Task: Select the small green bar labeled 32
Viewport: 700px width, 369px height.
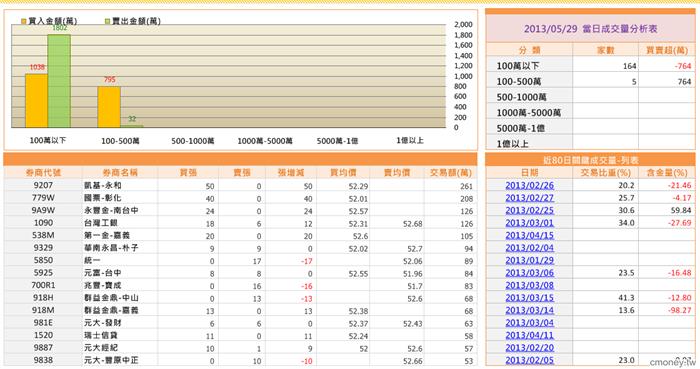Action: coord(132,126)
